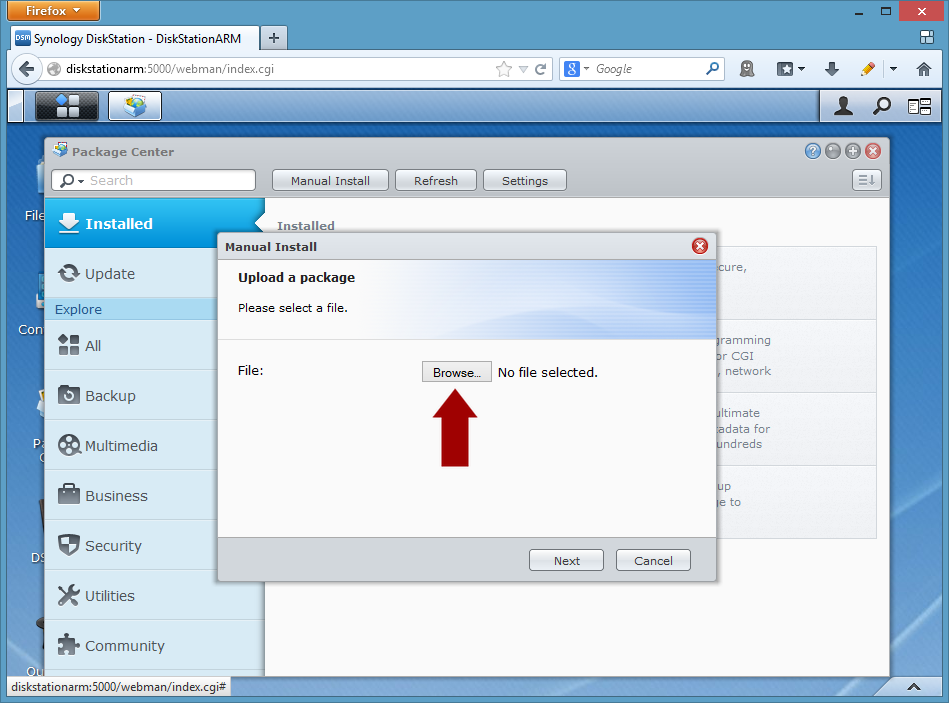The image size is (949, 703).
Task: Click the Ghostery ghost toolbar icon
Action: [747, 69]
